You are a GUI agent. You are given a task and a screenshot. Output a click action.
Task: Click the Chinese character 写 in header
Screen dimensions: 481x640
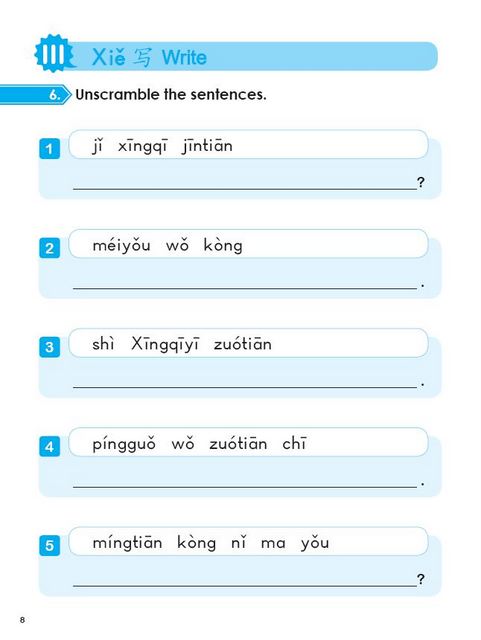[x=143, y=57]
